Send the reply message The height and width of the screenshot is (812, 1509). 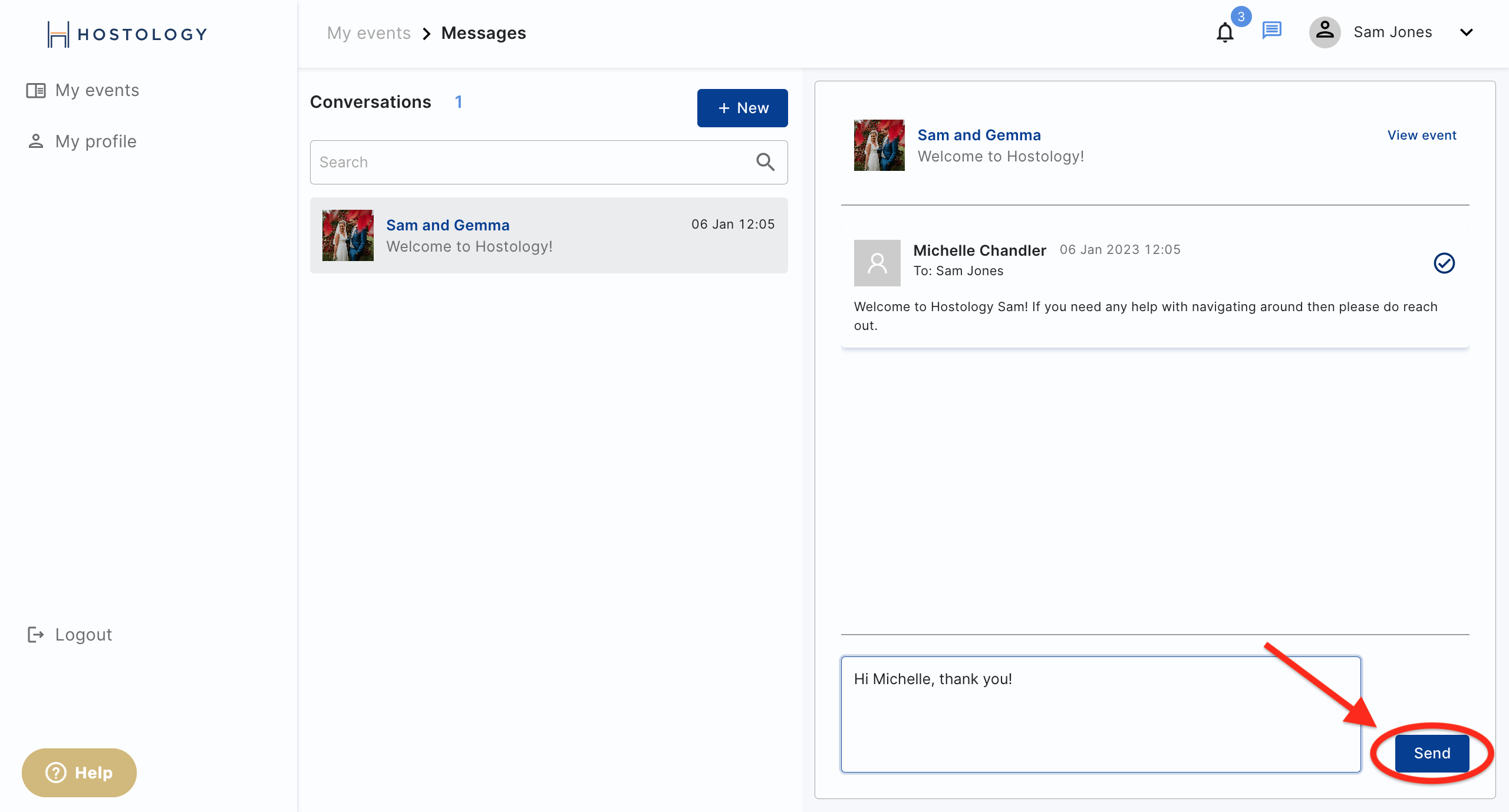1431,753
